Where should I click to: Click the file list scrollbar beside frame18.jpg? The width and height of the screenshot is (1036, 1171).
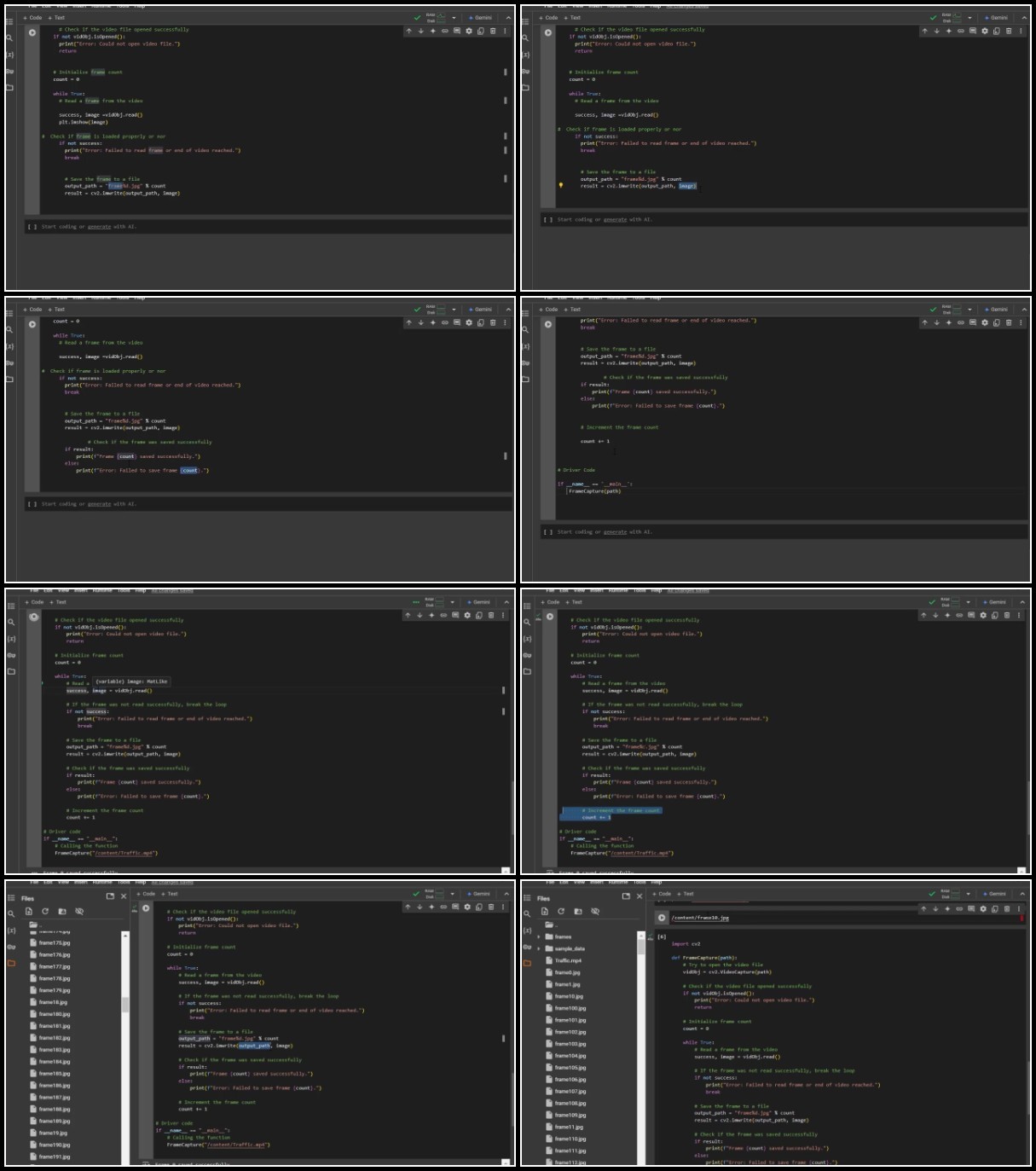click(125, 1005)
